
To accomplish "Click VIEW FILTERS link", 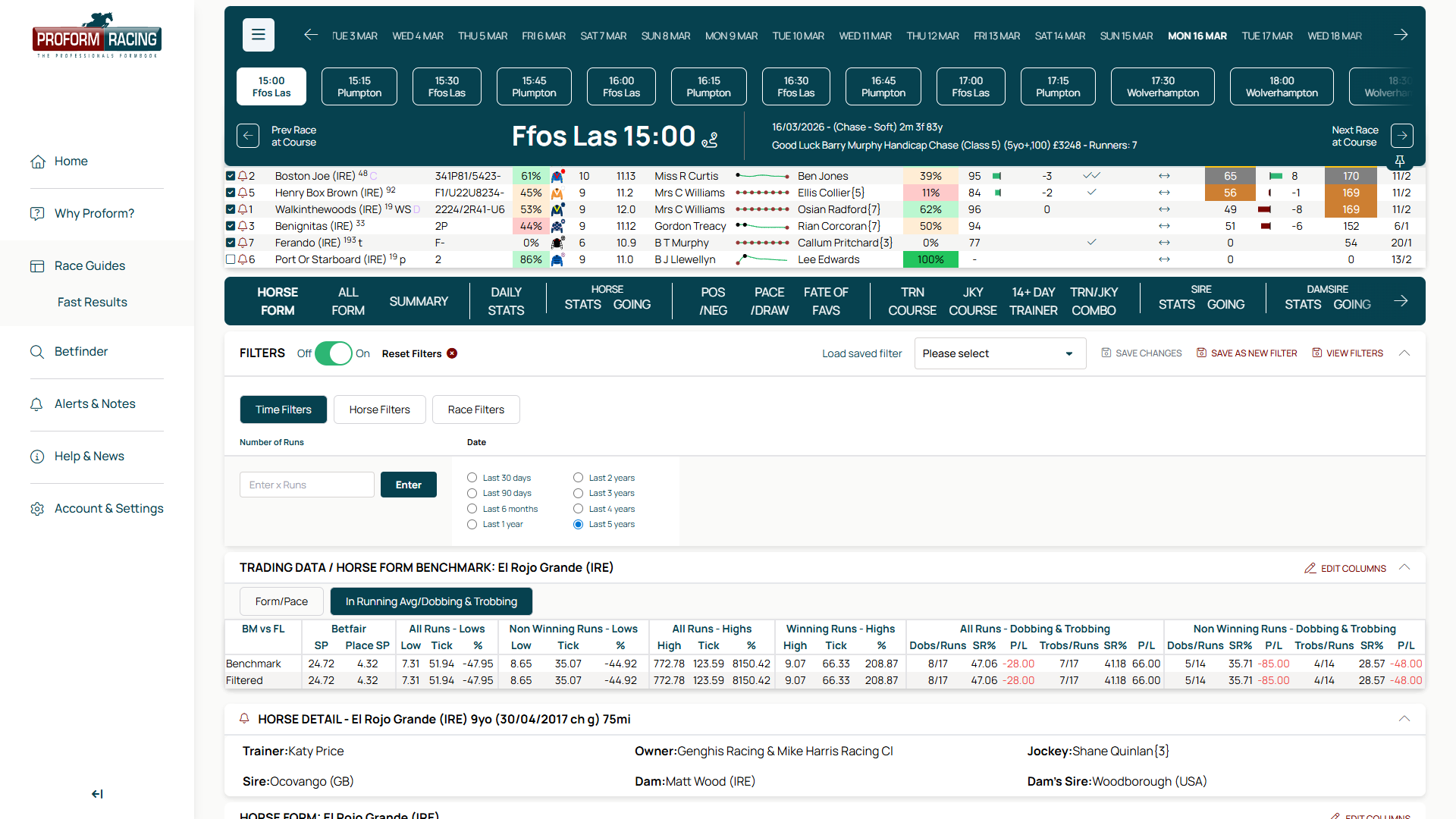I will coord(1348,353).
